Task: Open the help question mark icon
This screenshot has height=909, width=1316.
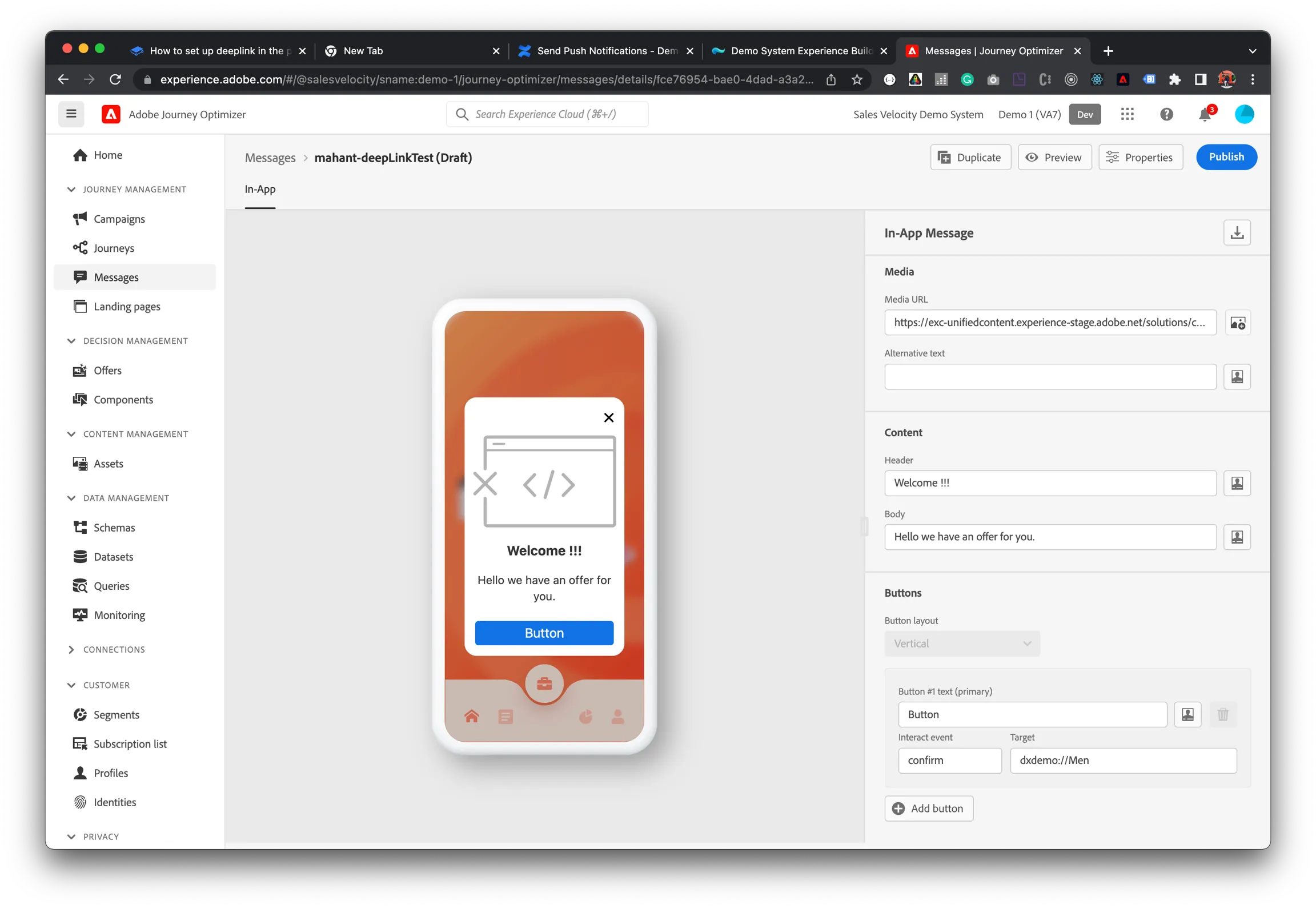Action: (1166, 114)
